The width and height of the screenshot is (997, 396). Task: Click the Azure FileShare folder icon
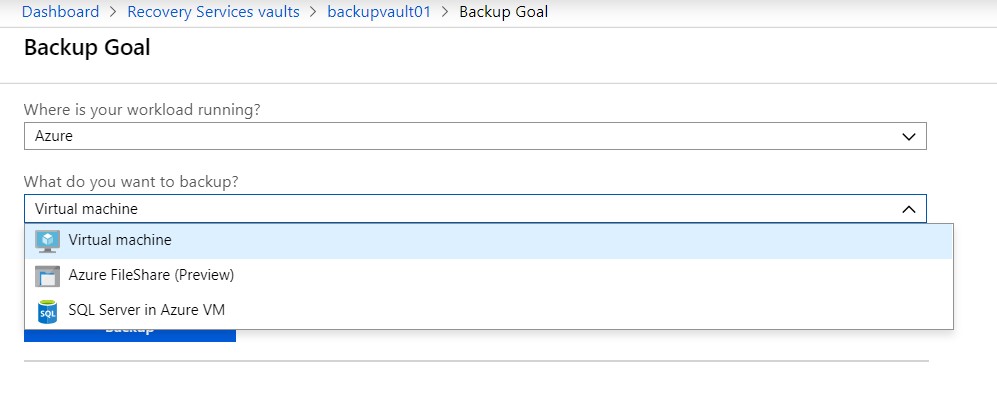[48, 276]
